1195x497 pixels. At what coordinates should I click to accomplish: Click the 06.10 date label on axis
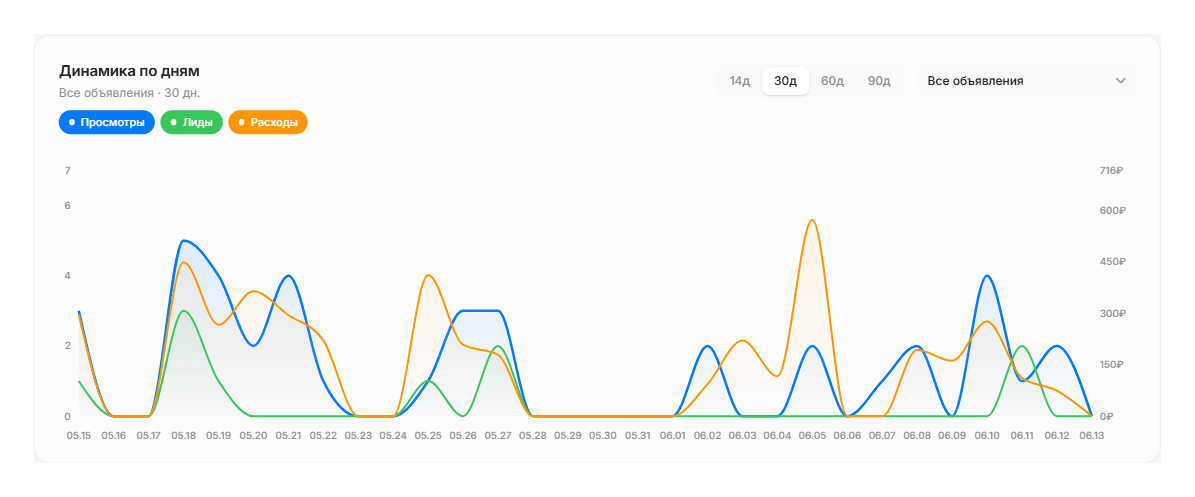pyautogui.click(x=987, y=435)
